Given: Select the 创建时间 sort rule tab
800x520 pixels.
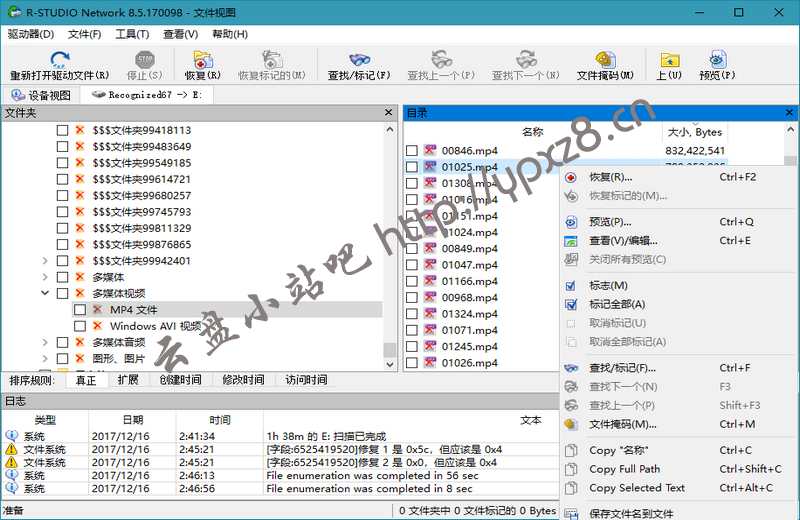Looking at the screenshot, I should tap(180, 380).
